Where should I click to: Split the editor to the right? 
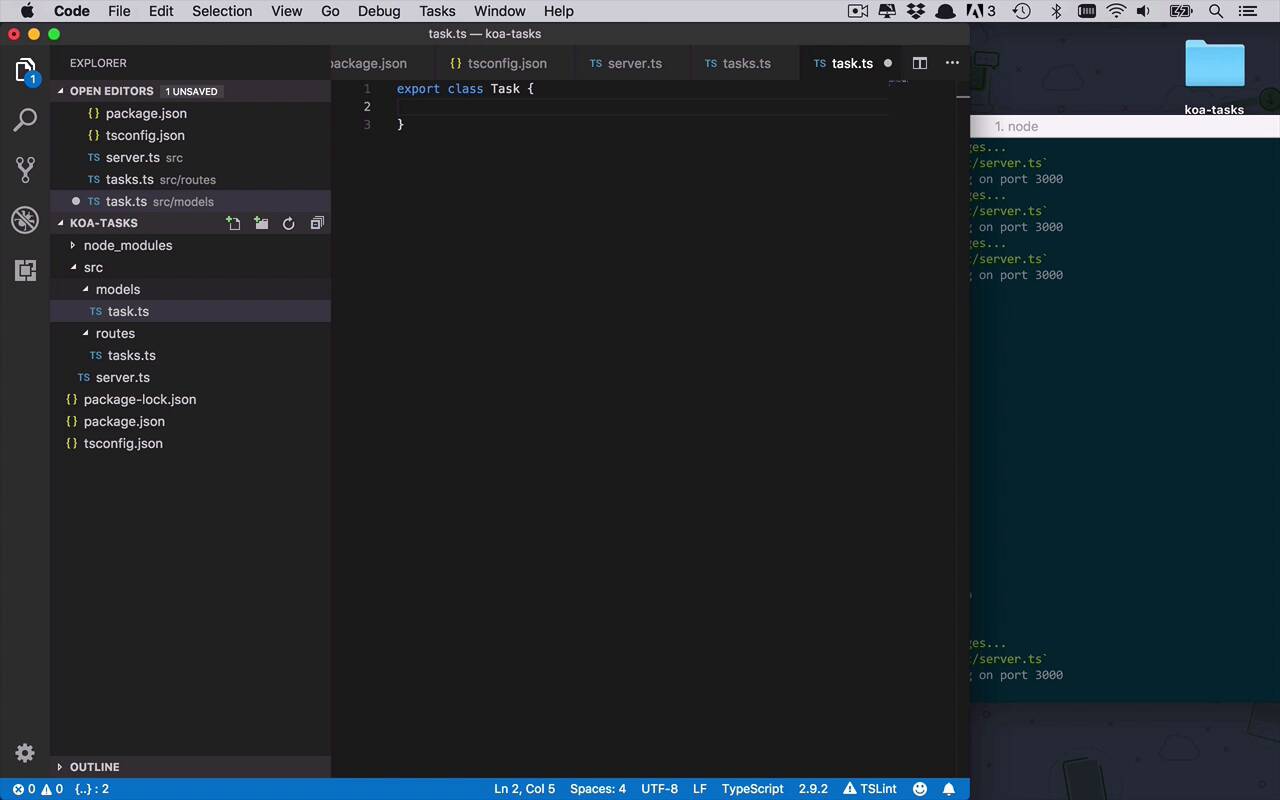920,63
